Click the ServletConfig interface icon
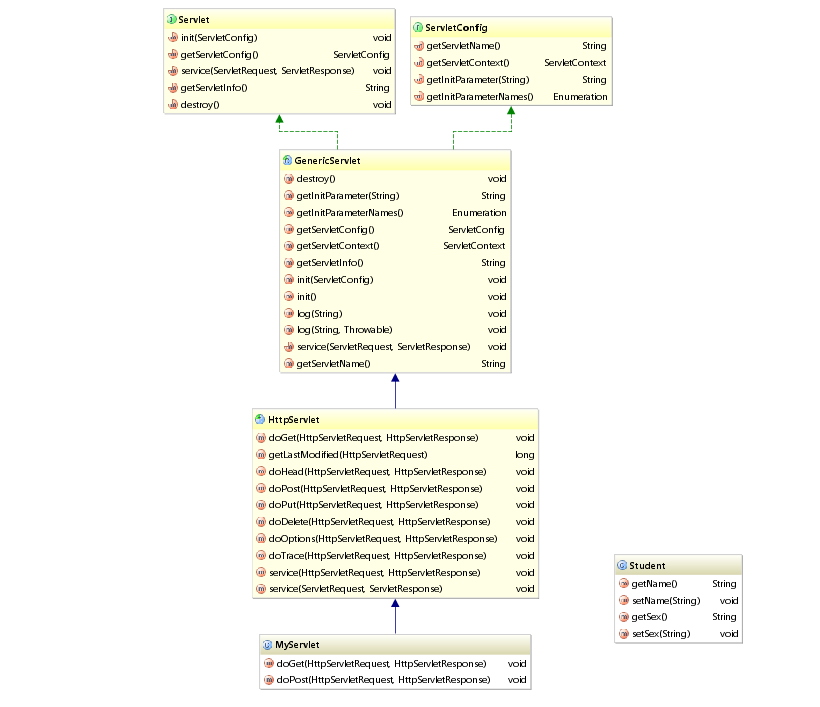 coord(417,27)
